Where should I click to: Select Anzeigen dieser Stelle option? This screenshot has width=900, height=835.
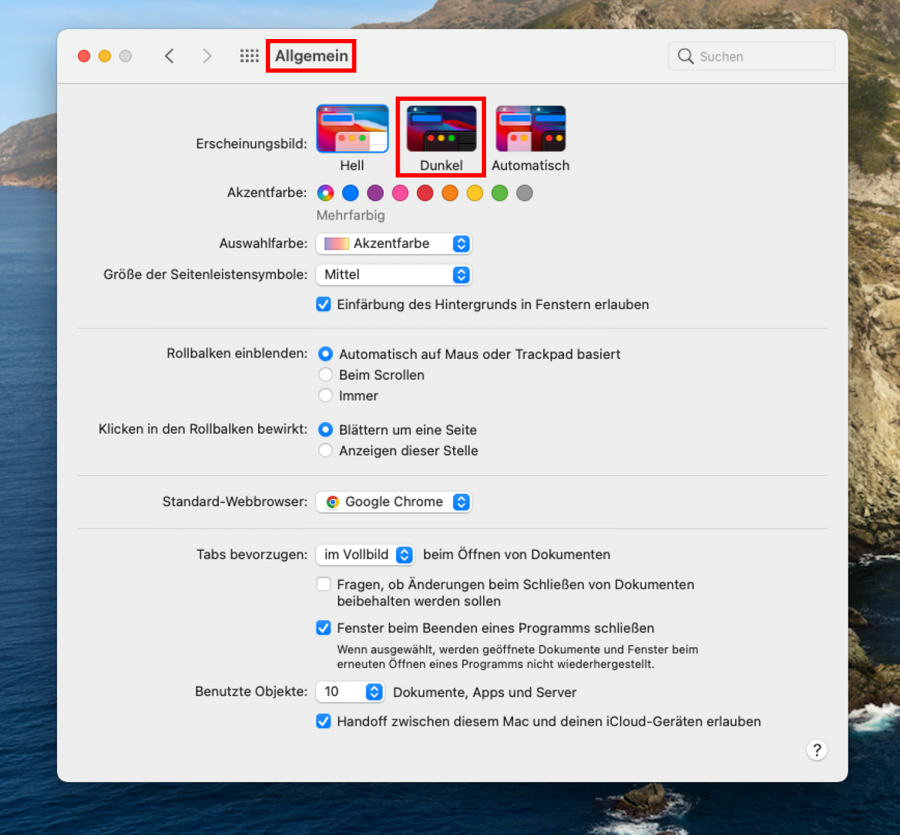325,451
